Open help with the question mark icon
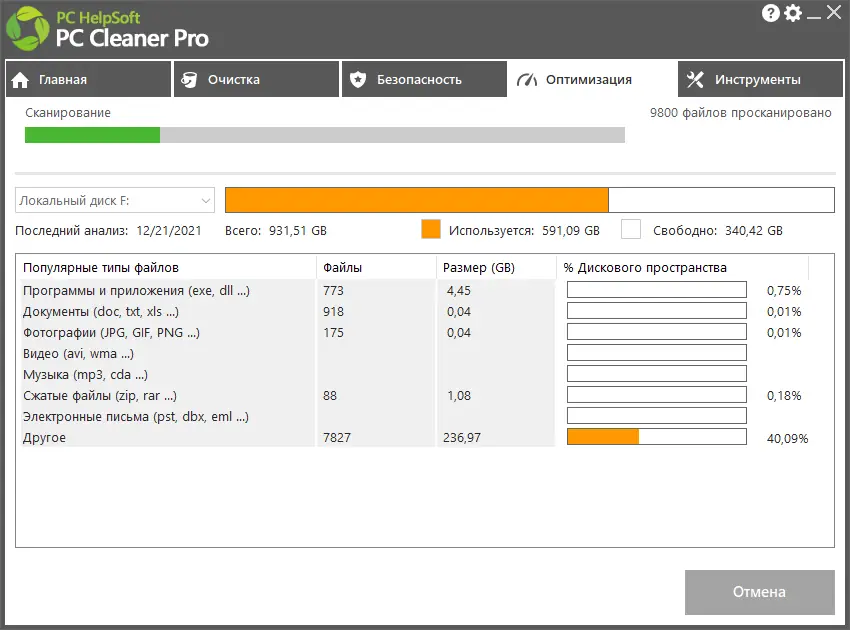This screenshot has height=630, width=850. [x=770, y=13]
